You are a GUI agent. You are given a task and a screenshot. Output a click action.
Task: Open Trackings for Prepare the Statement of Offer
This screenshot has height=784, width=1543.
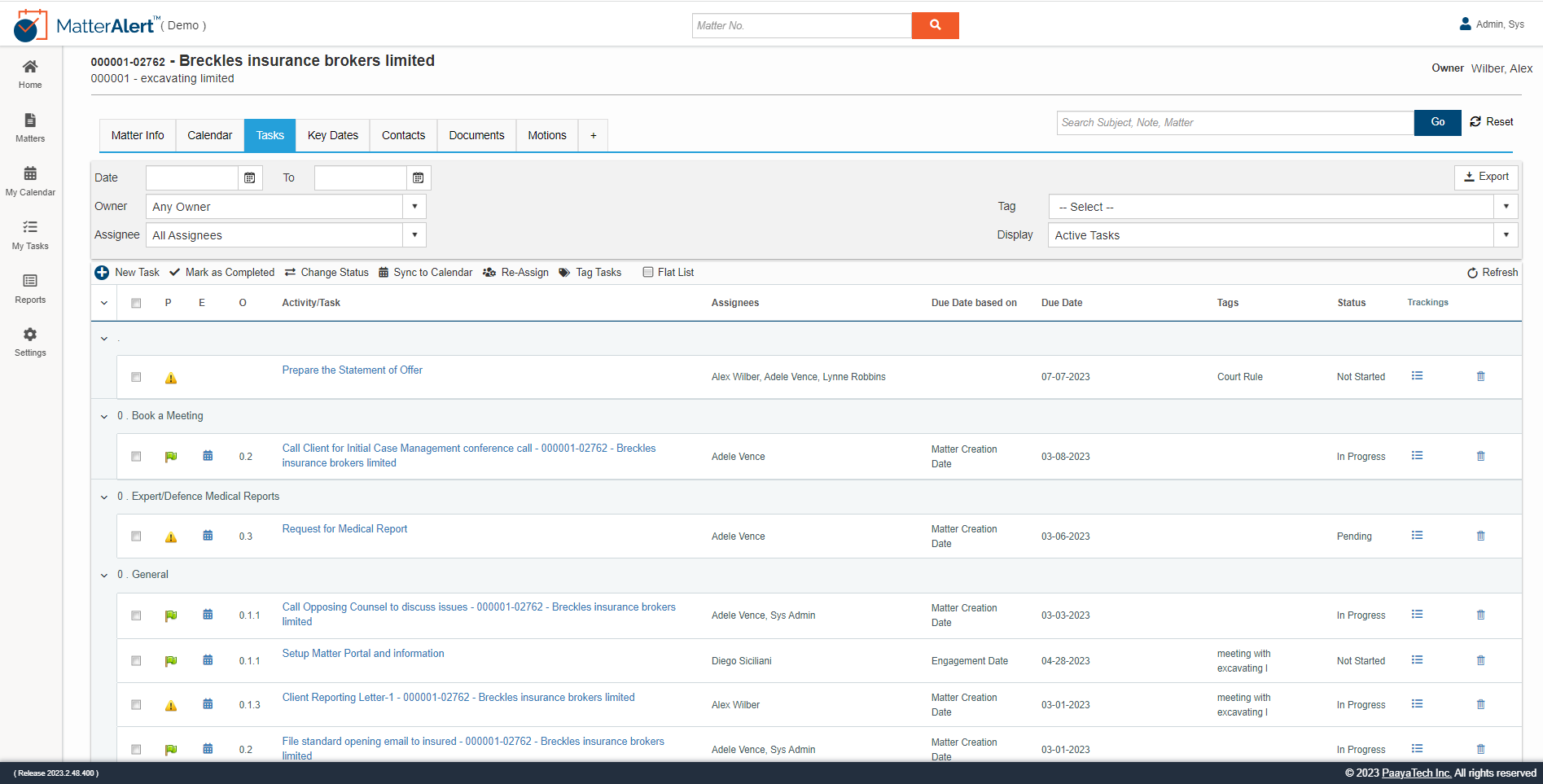pos(1418,375)
